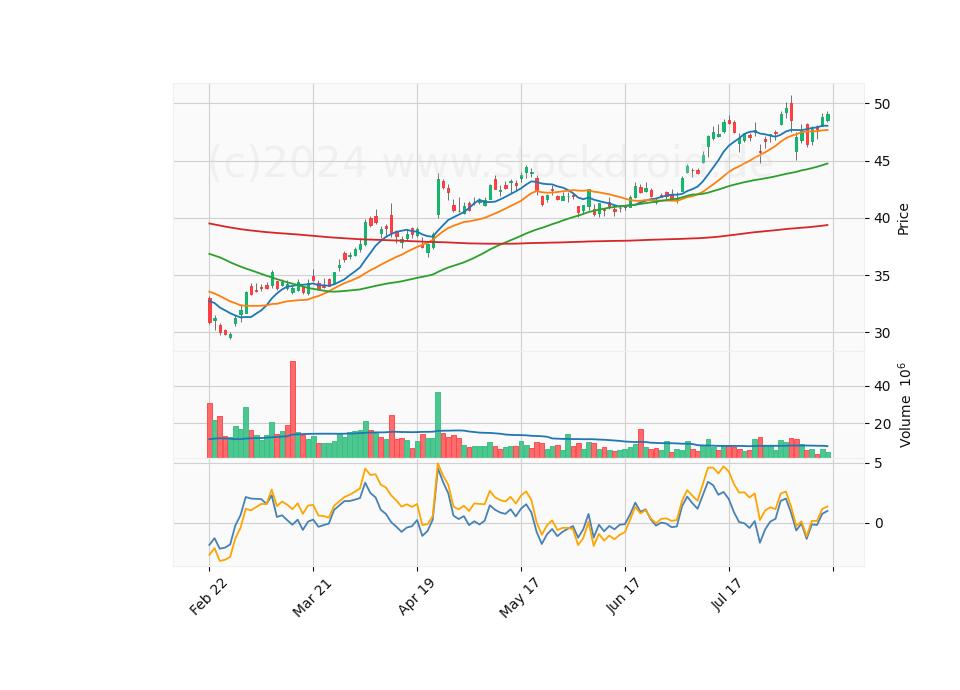The image size is (960, 690).
Task: Click the price axis value 40
Action: [x=882, y=219]
